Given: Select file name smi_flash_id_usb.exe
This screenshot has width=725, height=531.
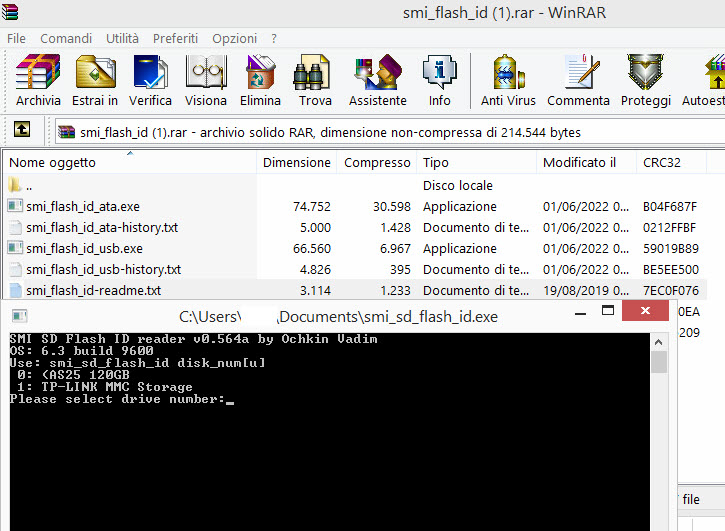Looking at the screenshot, I should click(x=84, y=248).
